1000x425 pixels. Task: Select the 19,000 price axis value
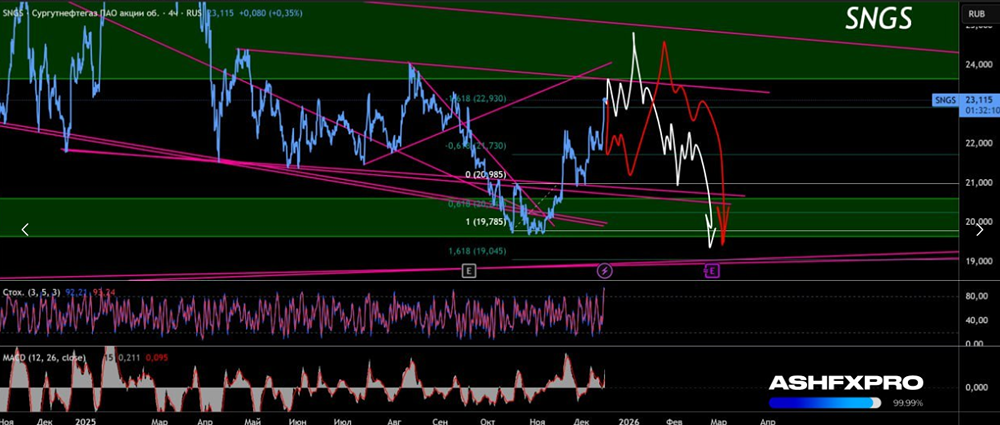coord(979,261)
